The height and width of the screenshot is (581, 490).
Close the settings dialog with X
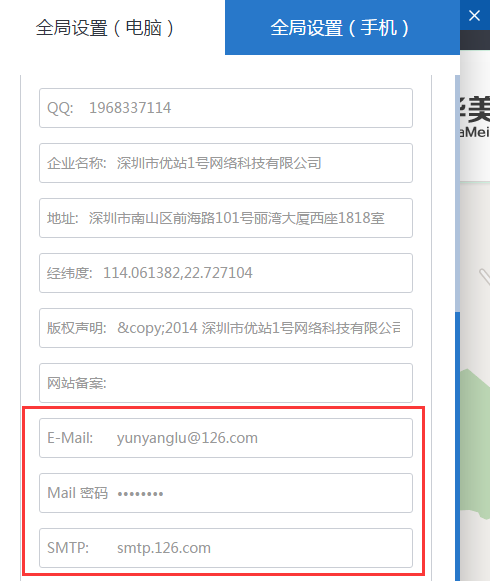[474, 16]
